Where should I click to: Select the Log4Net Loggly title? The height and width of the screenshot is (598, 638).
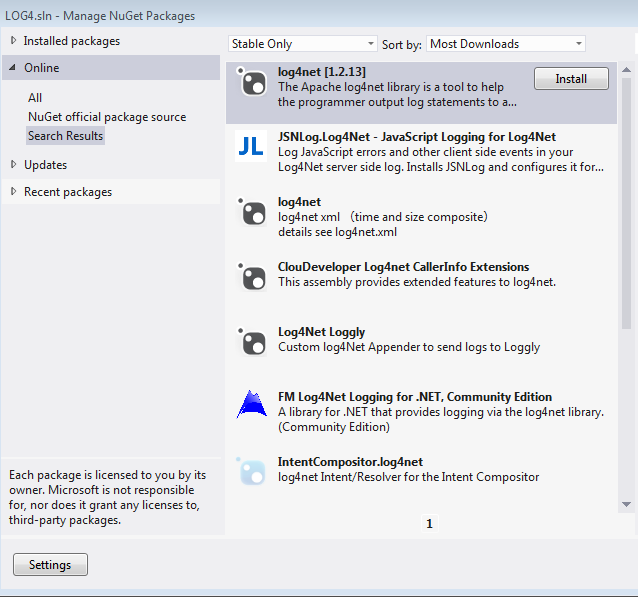(321, 332)
